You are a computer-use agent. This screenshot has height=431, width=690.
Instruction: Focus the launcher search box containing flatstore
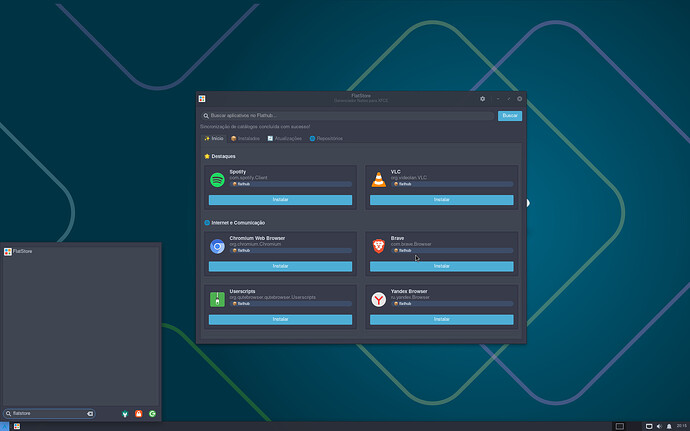(x=49, y=413)
